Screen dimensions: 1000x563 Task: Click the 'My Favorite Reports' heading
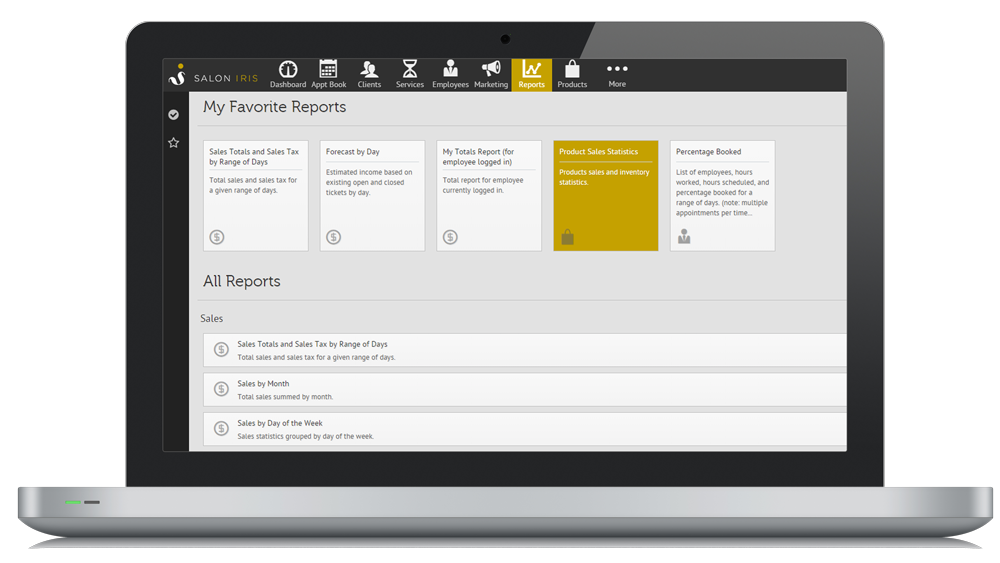[x=274, y=106]
